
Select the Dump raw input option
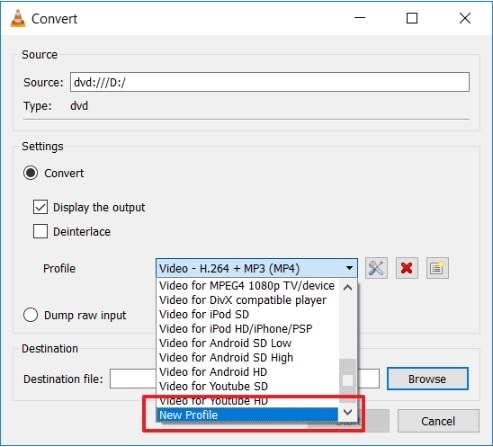30,315
